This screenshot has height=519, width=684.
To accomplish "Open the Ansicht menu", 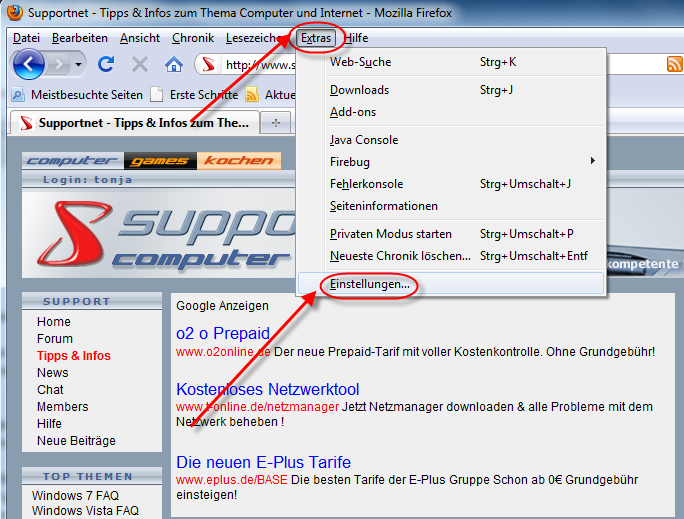I will 140,38.
